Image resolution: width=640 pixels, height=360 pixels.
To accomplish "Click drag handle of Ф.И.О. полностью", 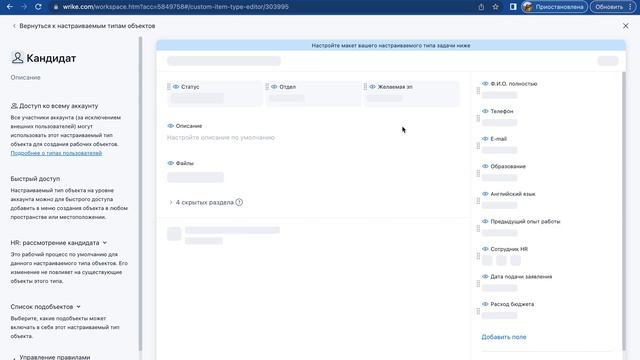I will click(478, 91).
